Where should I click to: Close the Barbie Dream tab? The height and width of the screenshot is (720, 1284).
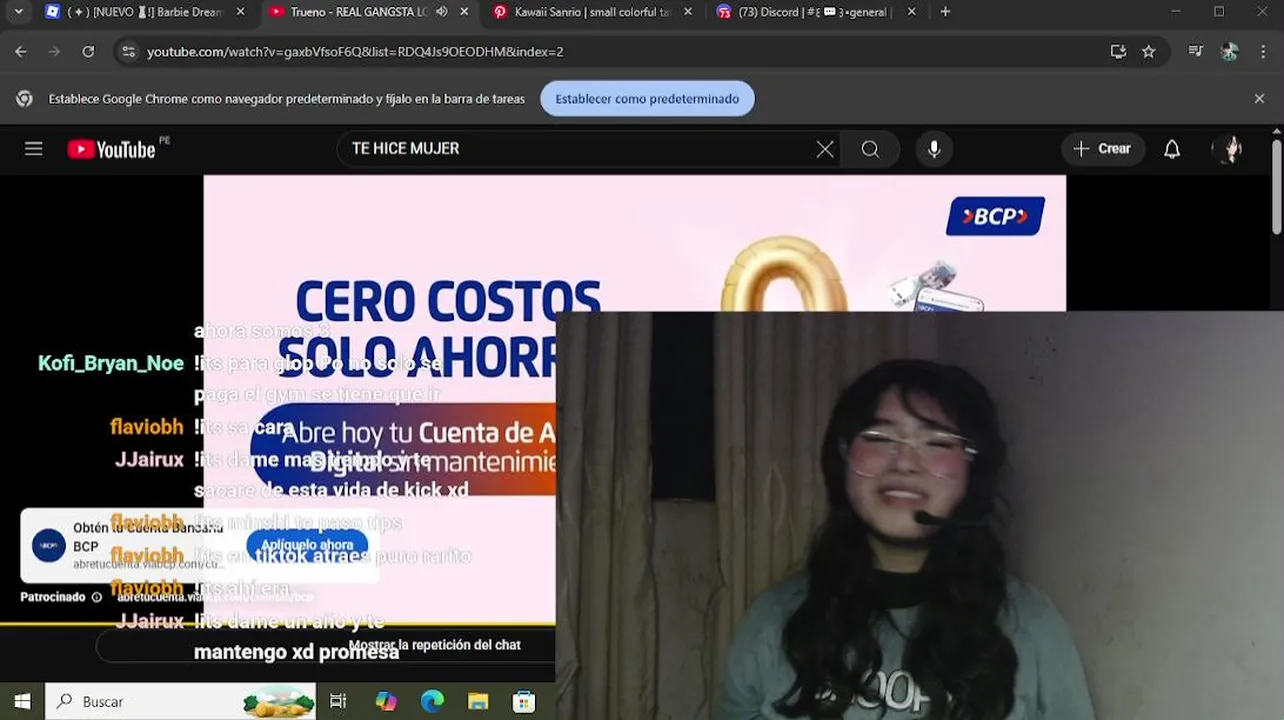coord(240,12)
